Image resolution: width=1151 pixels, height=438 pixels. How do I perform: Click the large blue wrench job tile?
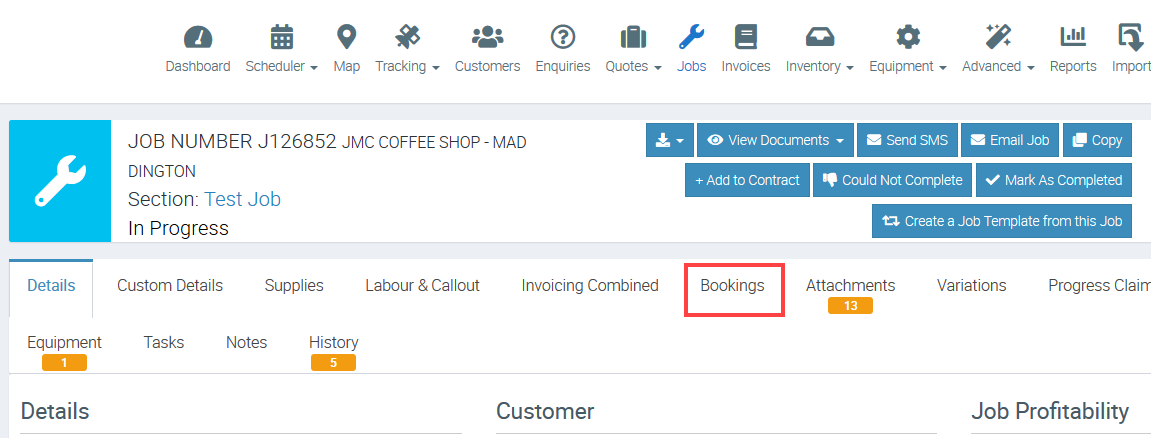60,181
